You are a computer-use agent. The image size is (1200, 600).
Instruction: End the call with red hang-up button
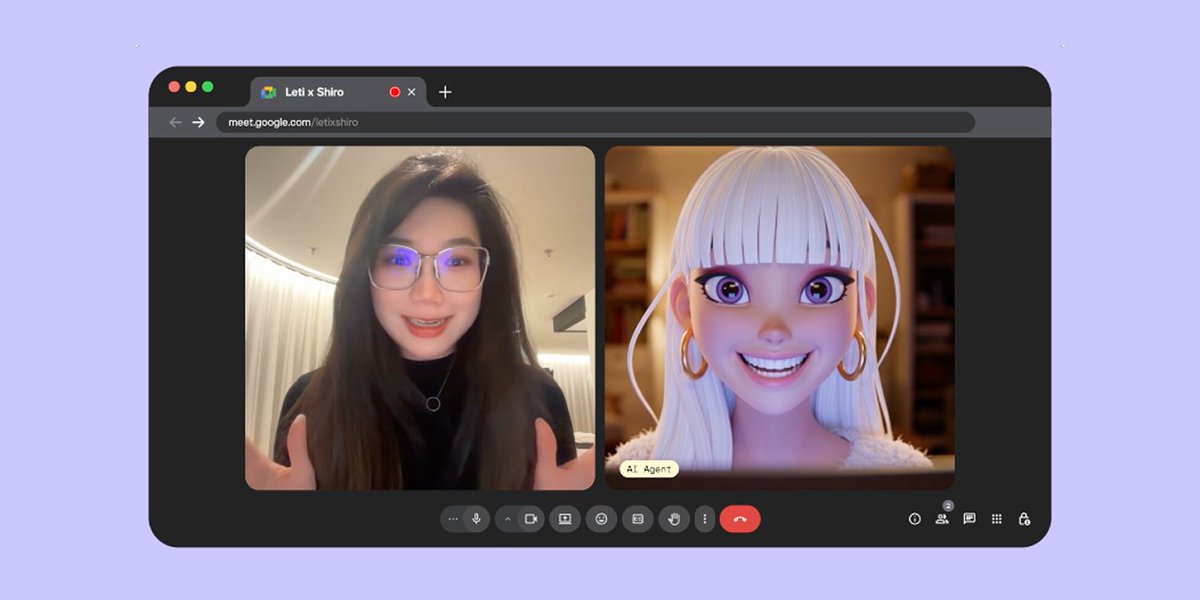click(740, 519)
